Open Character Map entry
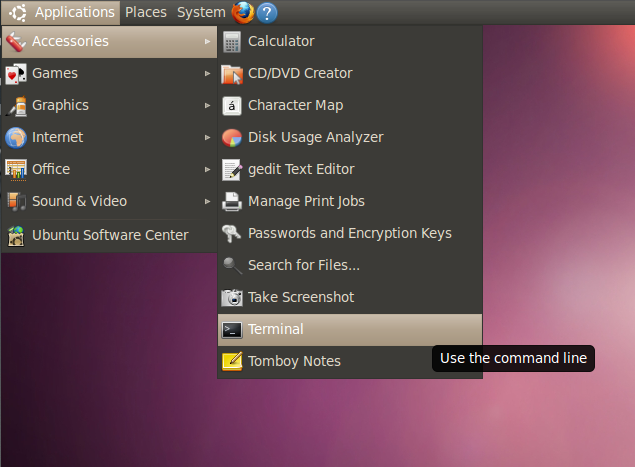 pyautogui.click(x=350, y=105)
